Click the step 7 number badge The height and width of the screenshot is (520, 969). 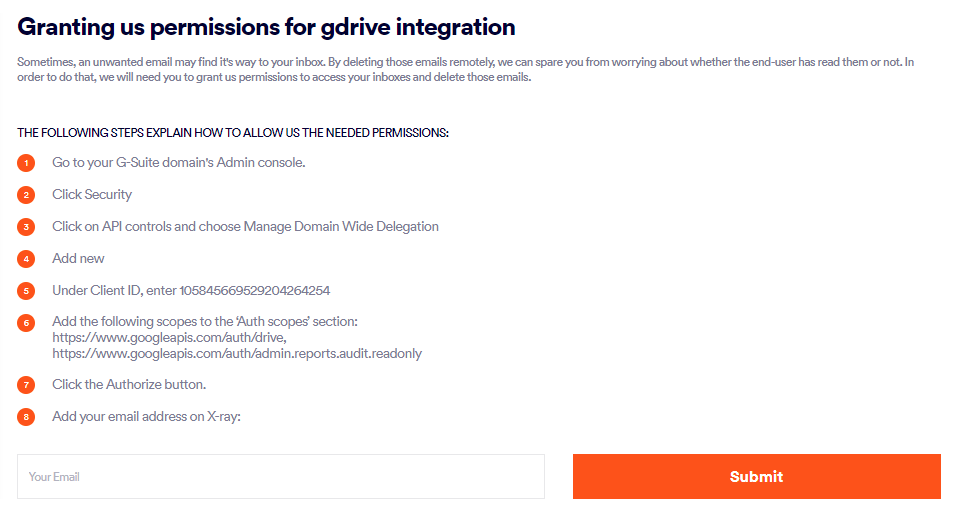pyautogui.click(x=26, y=385)
